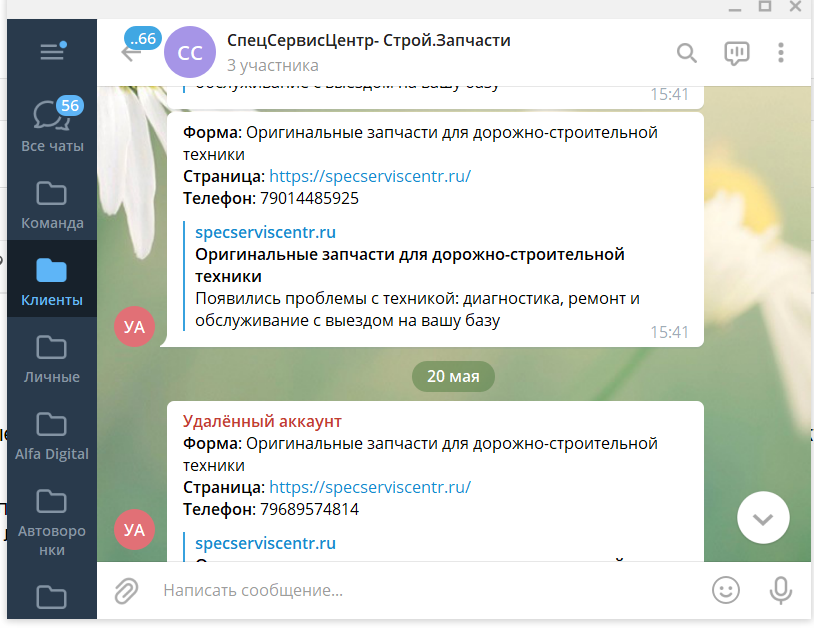This screenshot has height=628, width=814.
Task: Click phone number 79689574814
Action: pos(309,509)
